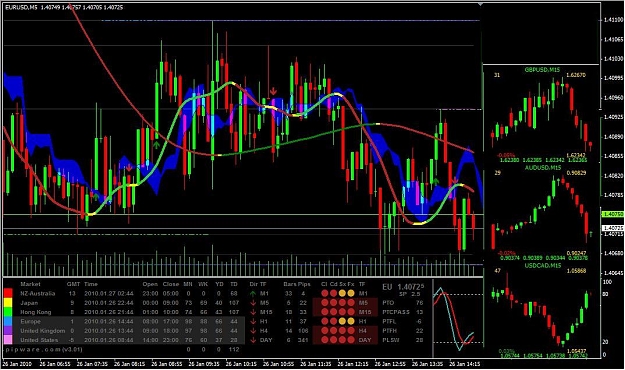
Task: Click the 1.41100 price scale label
Action: coord(613,20)
